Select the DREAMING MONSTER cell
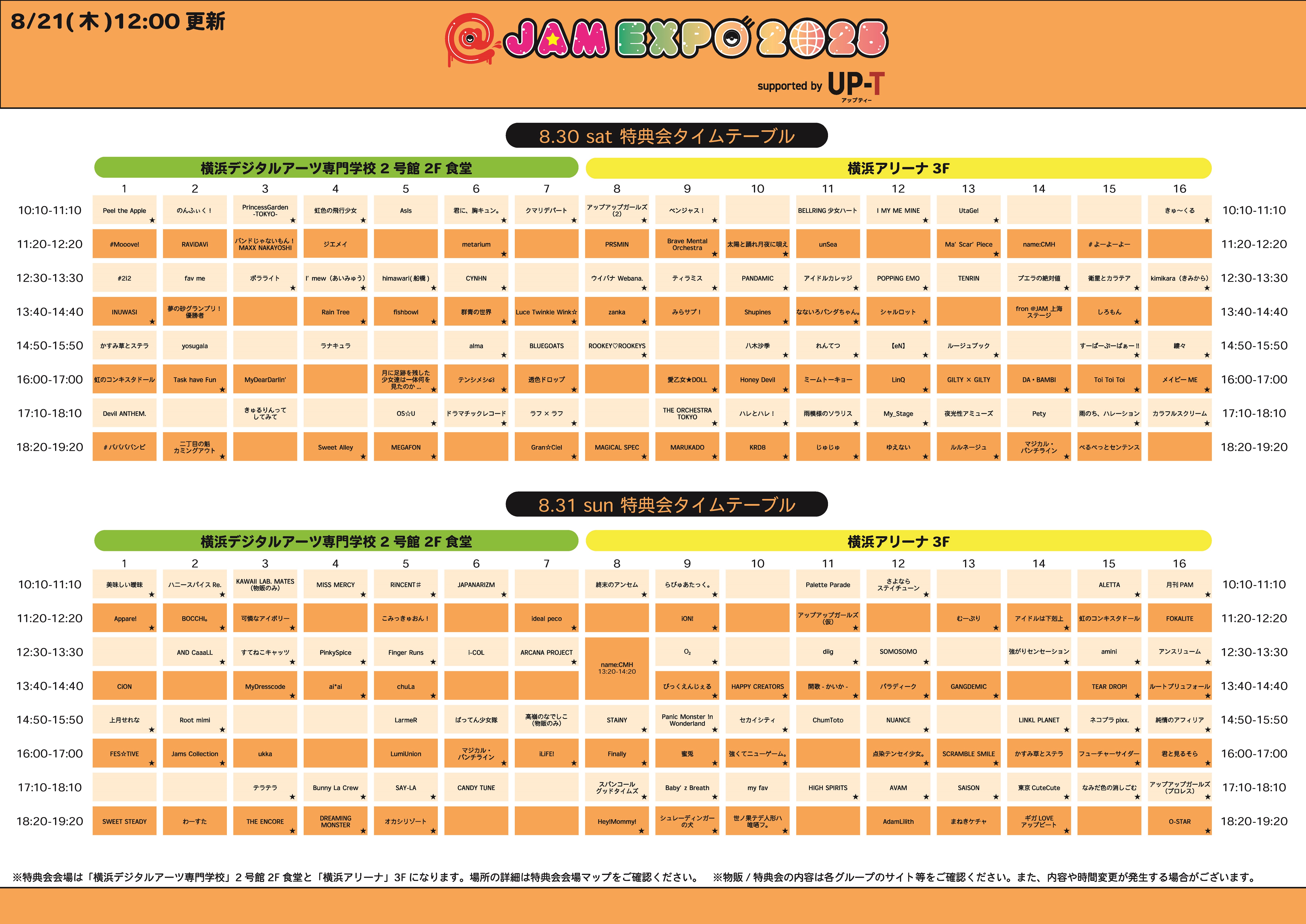Image resolution: width=1306 pixels, height=924 pixels. 336,821
